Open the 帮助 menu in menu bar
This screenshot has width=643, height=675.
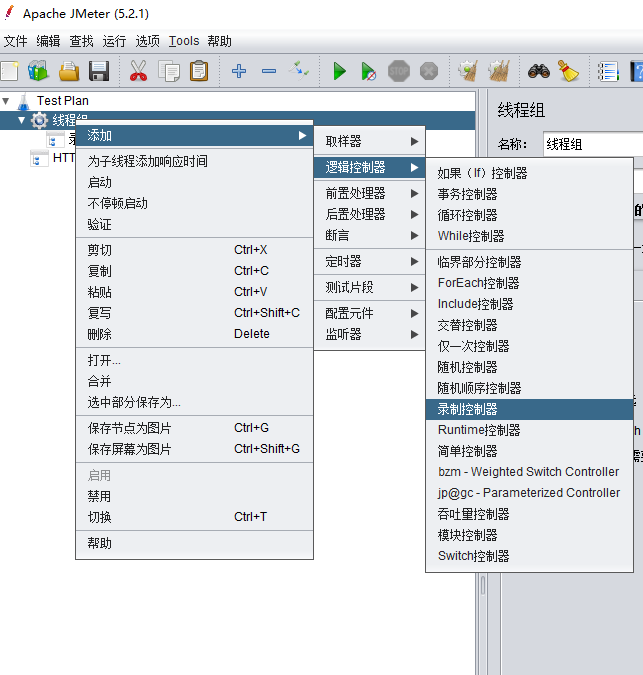click(x=219, y=41)
